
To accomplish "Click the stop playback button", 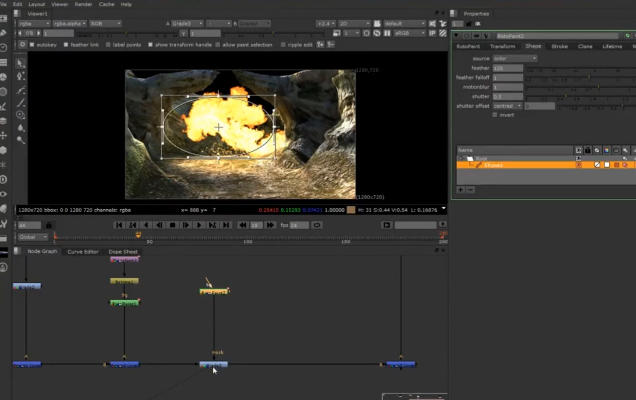I will point(173,225).
